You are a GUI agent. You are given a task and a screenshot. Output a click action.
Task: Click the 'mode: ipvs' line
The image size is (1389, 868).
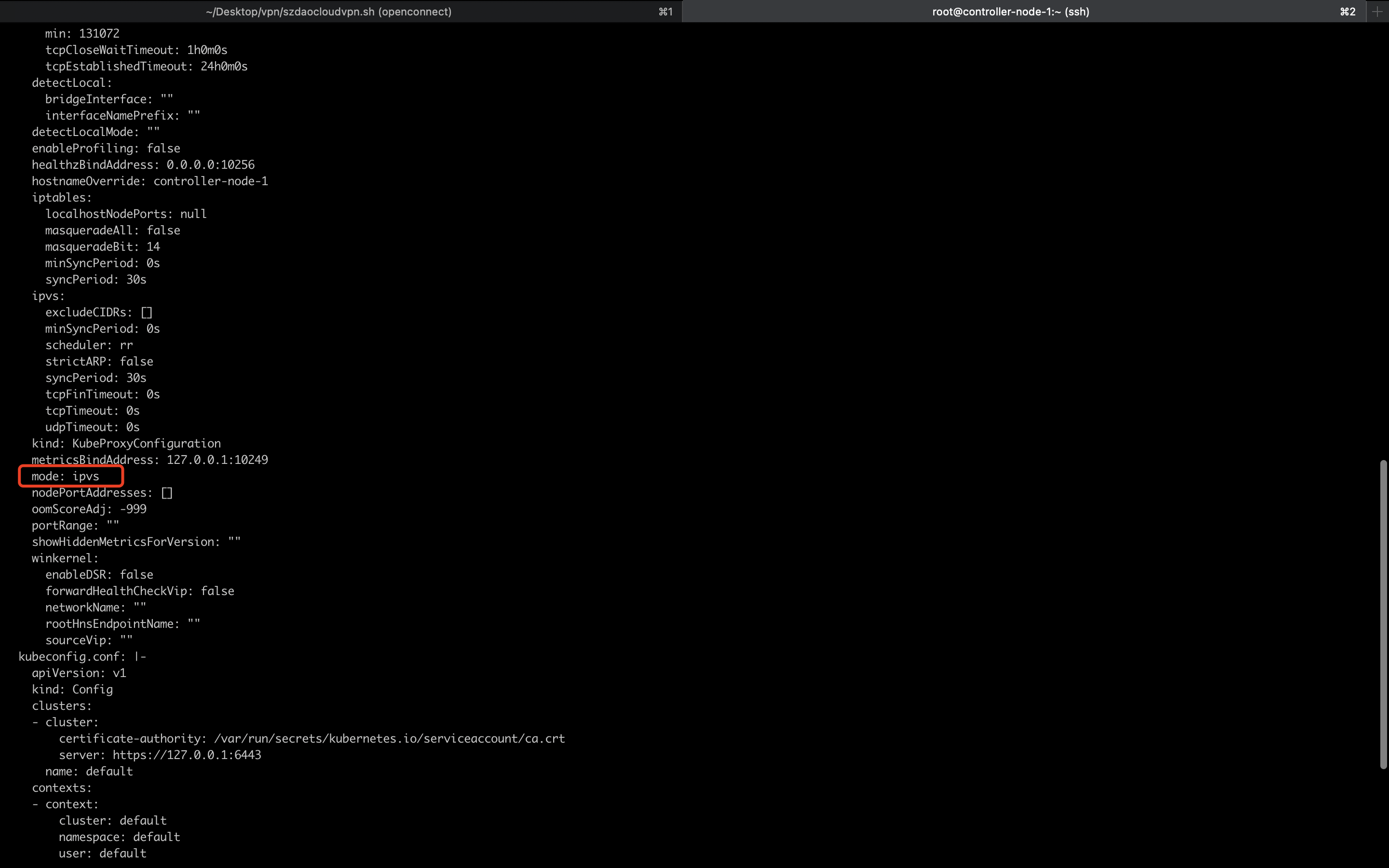click(66, 476)
